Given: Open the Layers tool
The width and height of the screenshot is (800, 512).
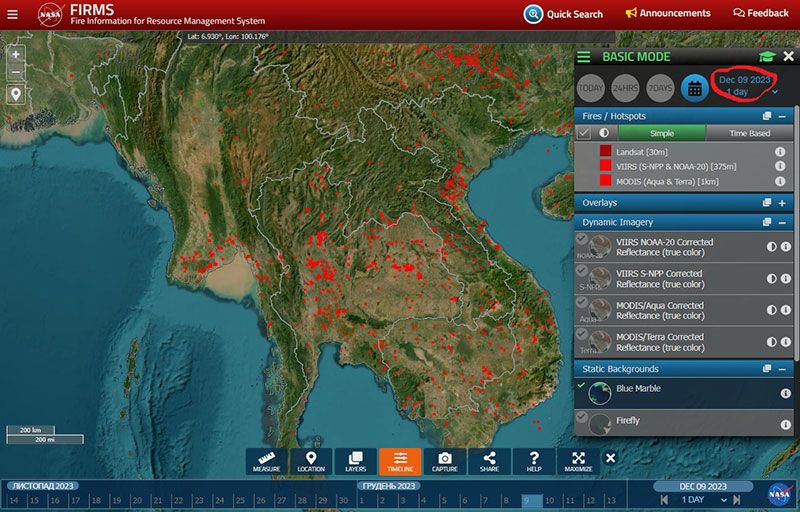Looking at the screenshot, I should point(356,462).
